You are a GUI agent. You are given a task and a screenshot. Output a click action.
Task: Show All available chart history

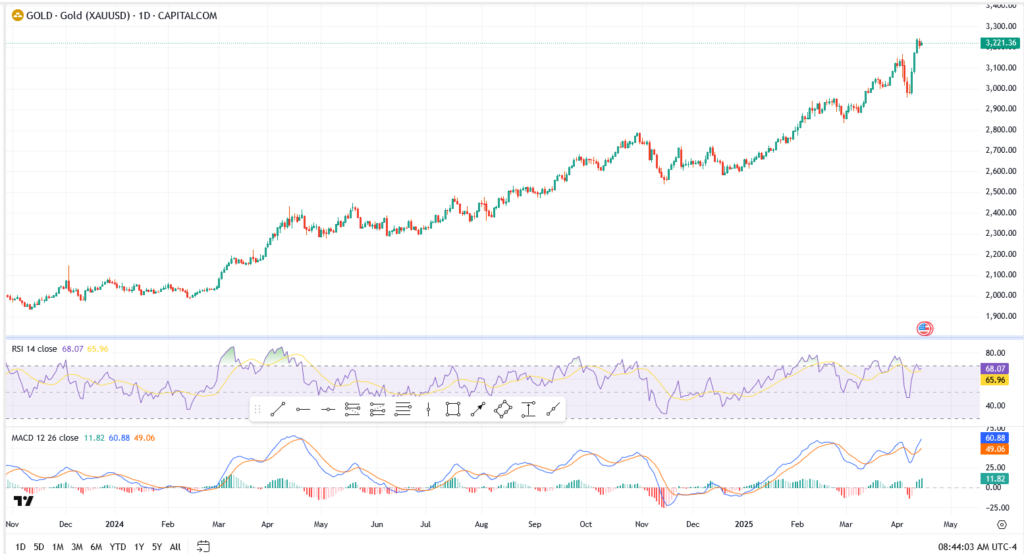coord(175,547)
